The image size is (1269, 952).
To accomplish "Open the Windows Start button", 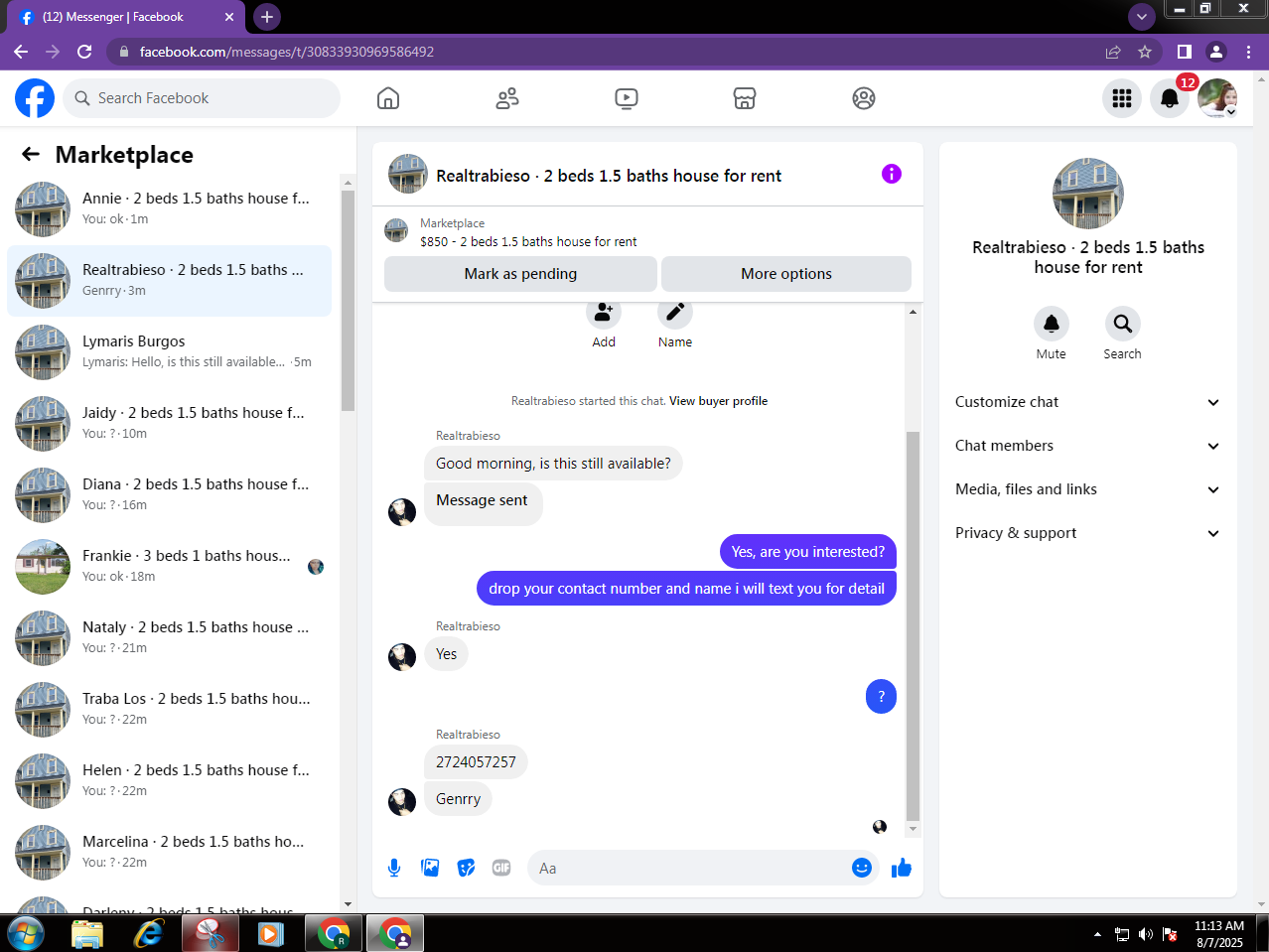I will point(25,934).
